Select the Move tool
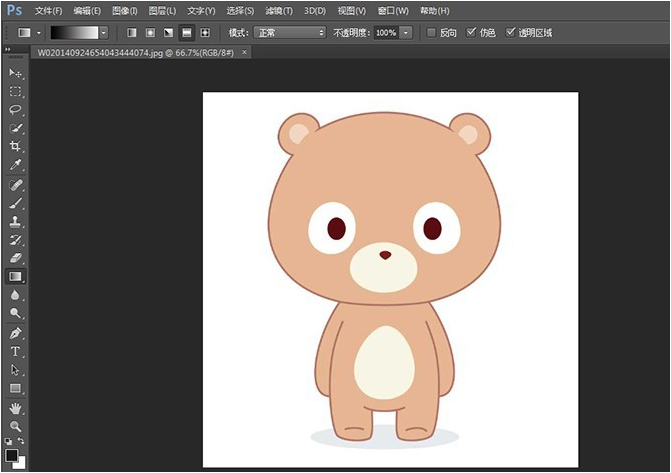 [15, 73]
